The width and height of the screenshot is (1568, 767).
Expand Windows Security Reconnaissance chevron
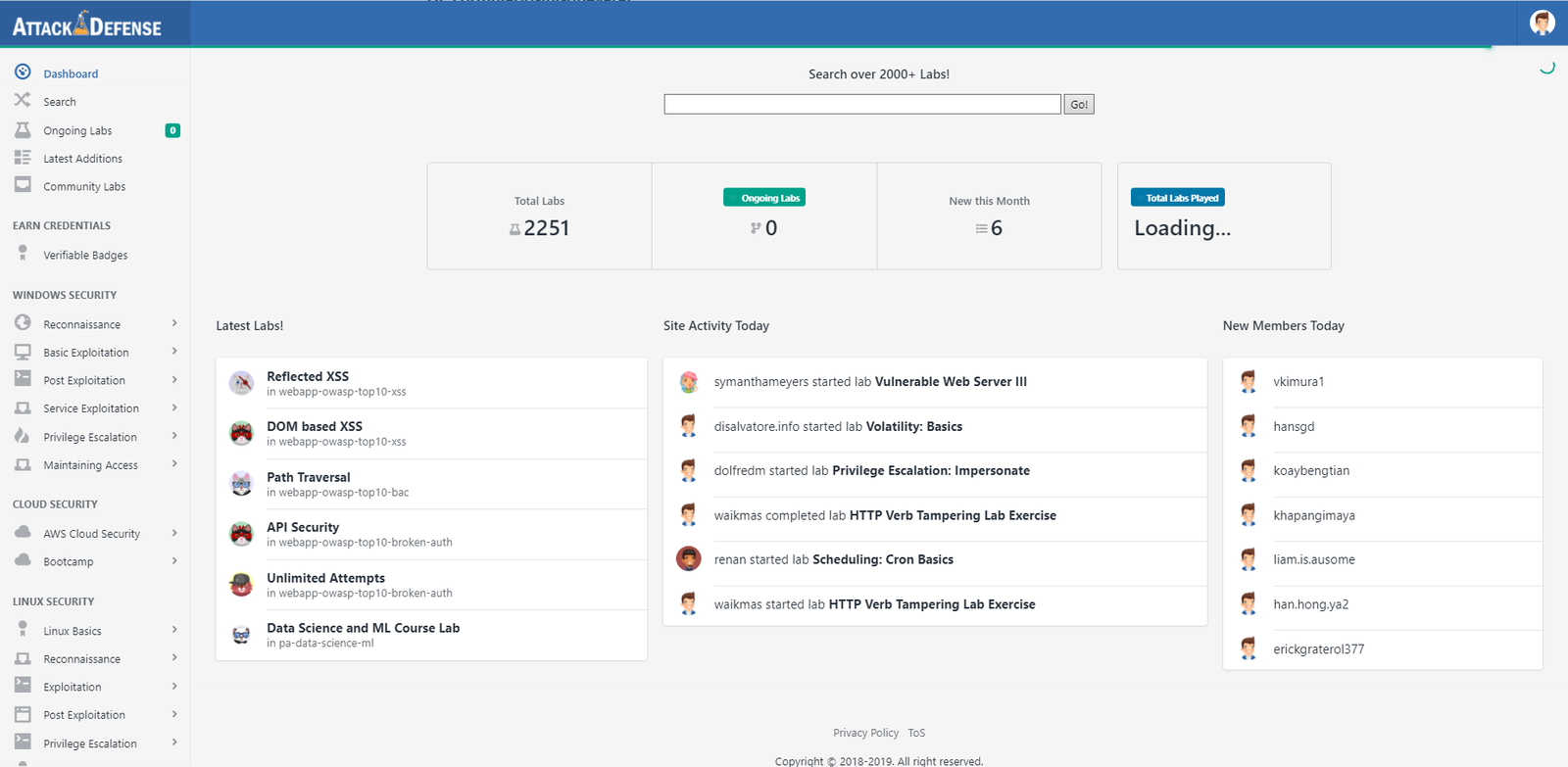click(174, 323)
